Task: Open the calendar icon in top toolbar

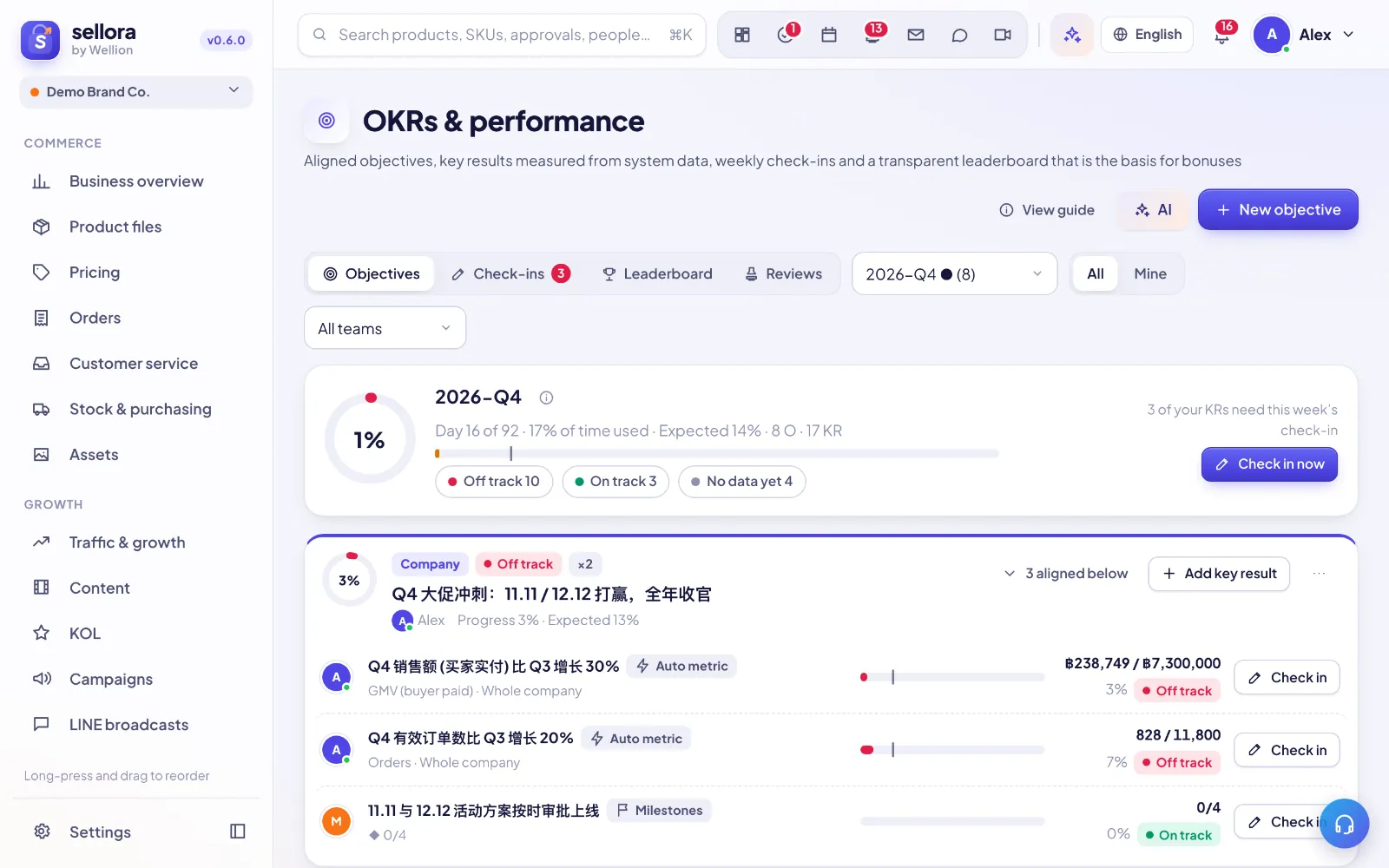Action: (829, 35)
